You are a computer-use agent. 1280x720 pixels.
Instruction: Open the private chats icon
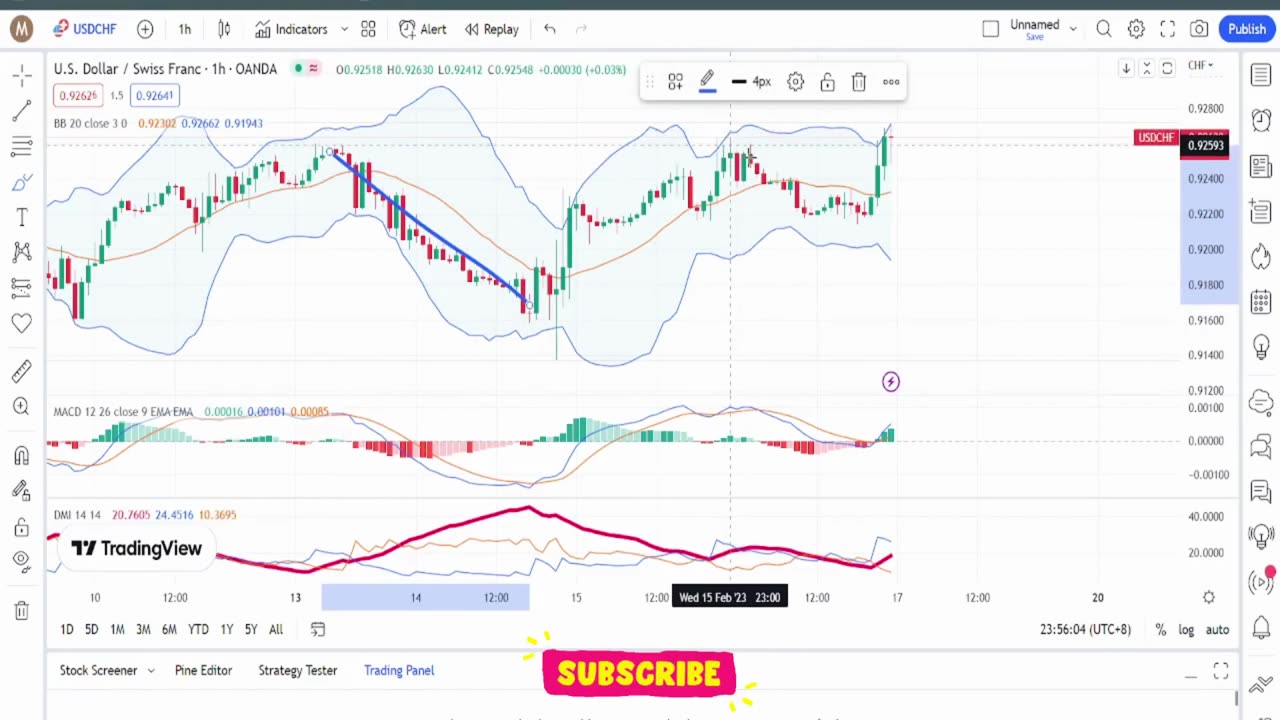pos(1261,447)
